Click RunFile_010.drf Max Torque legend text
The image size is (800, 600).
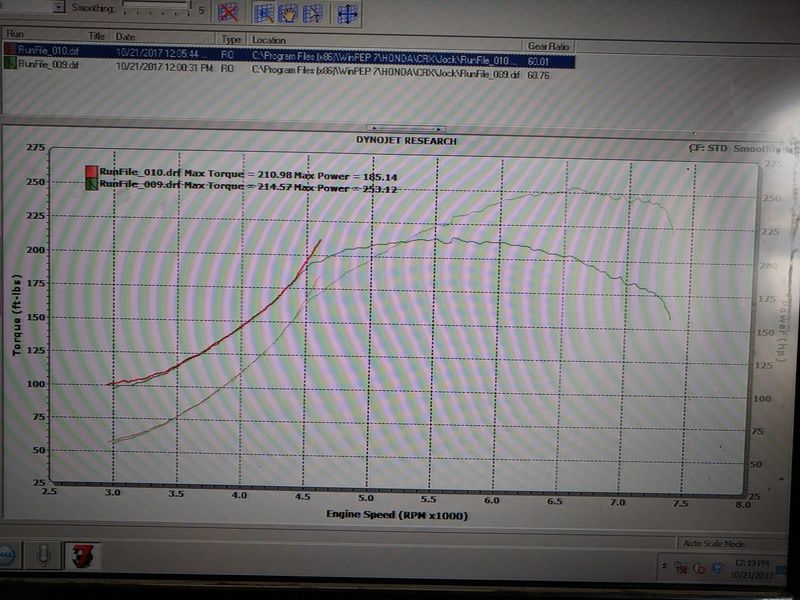tap(248, 174)
